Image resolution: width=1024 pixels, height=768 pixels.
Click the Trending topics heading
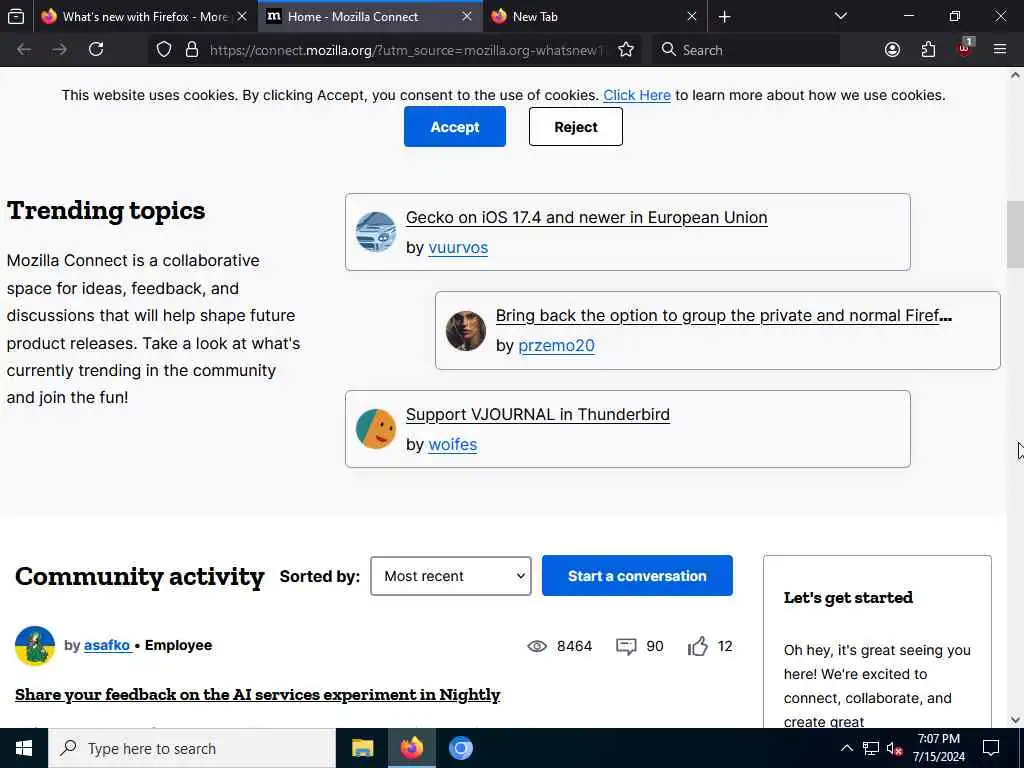click(x=106, y=210)
